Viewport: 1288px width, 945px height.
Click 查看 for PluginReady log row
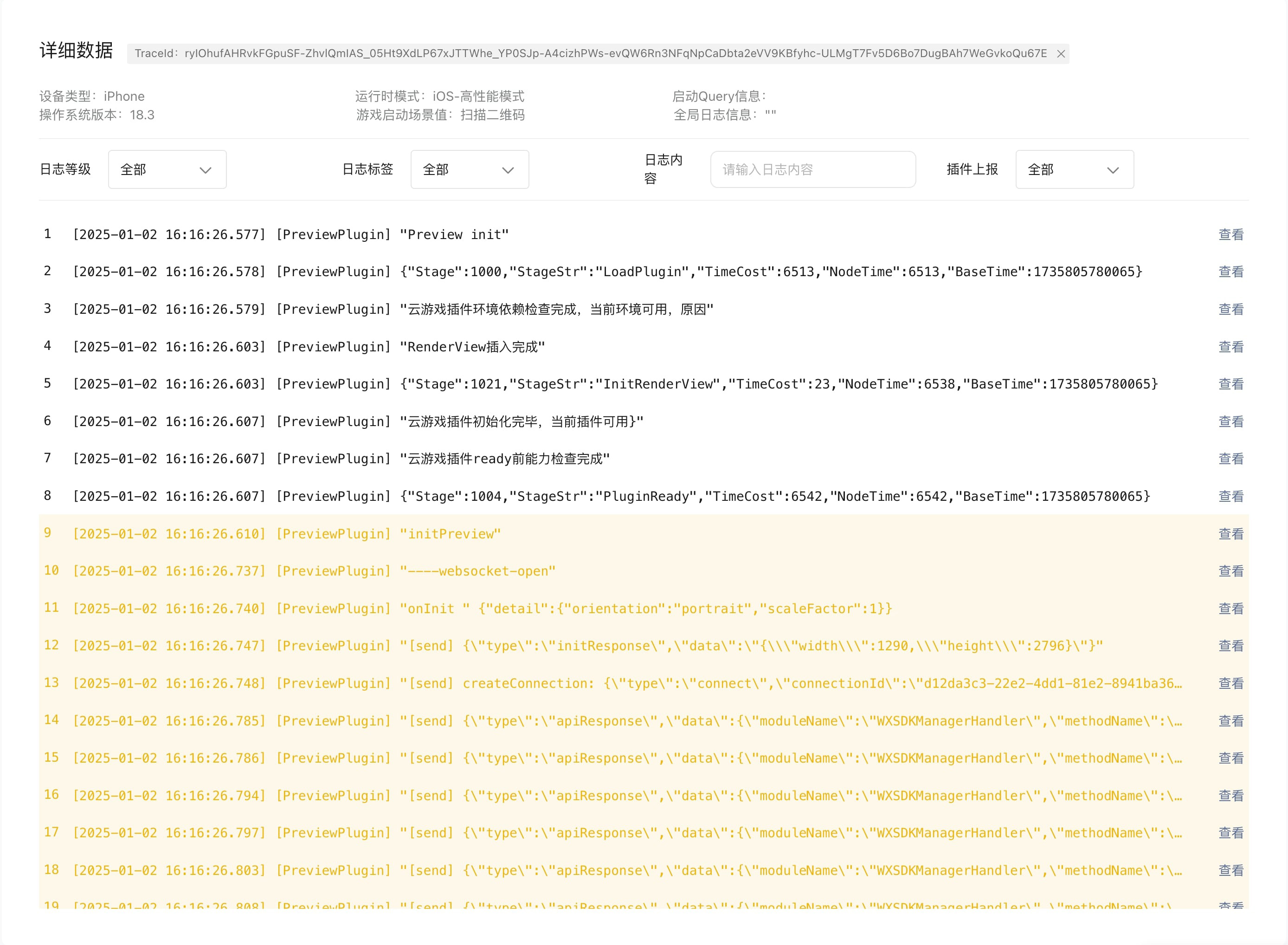(x=1231, y=497)
